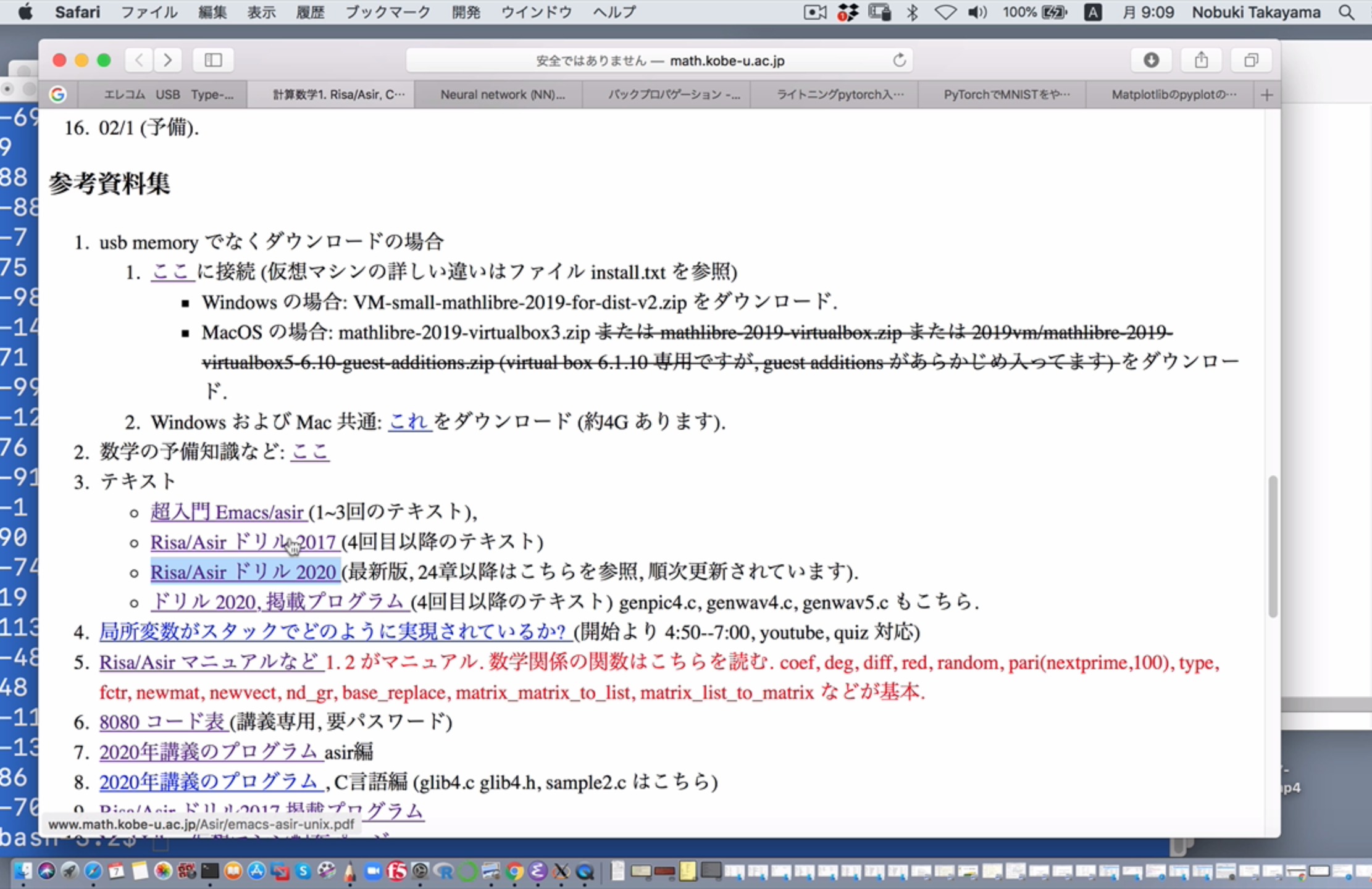Viewport: 1372px width, 889px height.
Task: Open the 超入門 Emacs/asir link
Action: coord(228,512)
